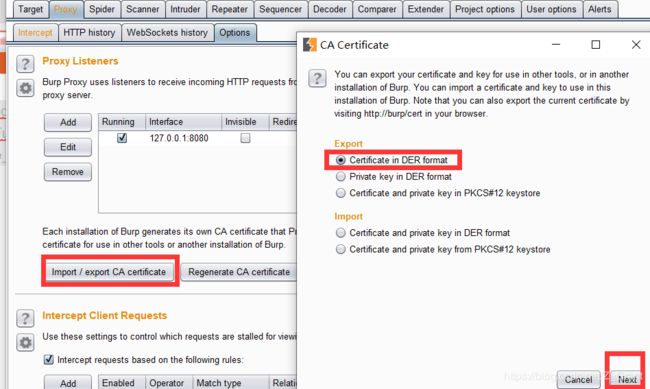This screenshot has width=650, height=389.
Task: Open the Project options tab
Action: [x=485, y=9]
